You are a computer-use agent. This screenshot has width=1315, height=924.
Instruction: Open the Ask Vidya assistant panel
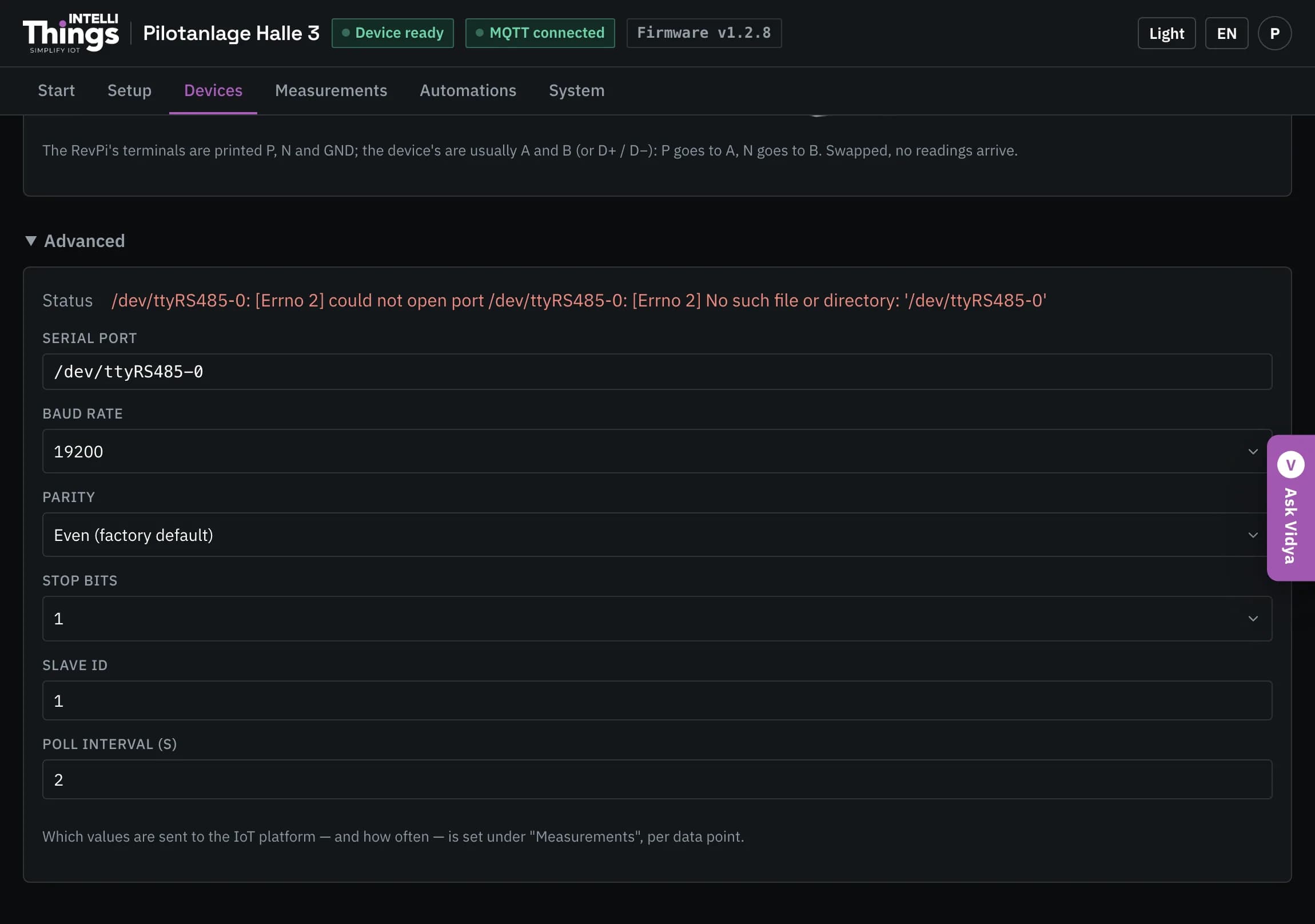[x=1291, y=508]
